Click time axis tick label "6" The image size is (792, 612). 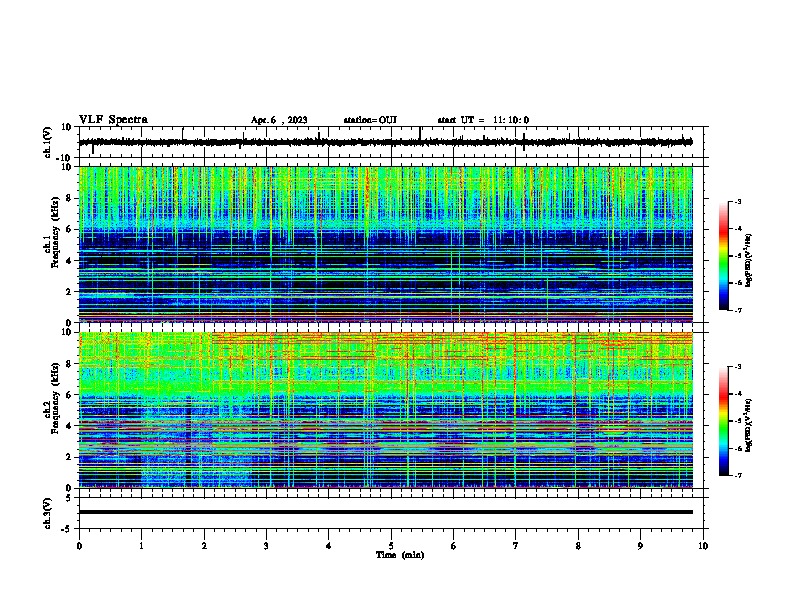[x=454, y=546]
